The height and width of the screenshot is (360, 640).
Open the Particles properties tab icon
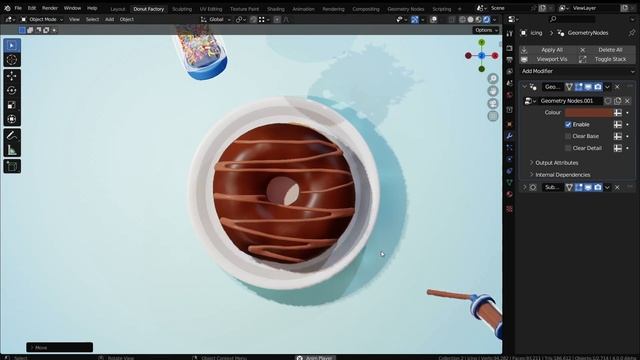click(x=509, y=147)
